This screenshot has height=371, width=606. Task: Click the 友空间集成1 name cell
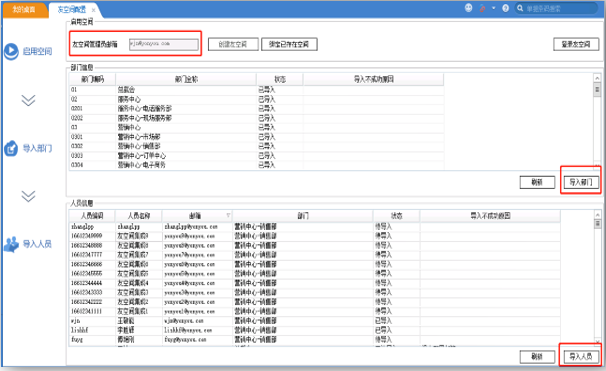click(x=139, y=311)
